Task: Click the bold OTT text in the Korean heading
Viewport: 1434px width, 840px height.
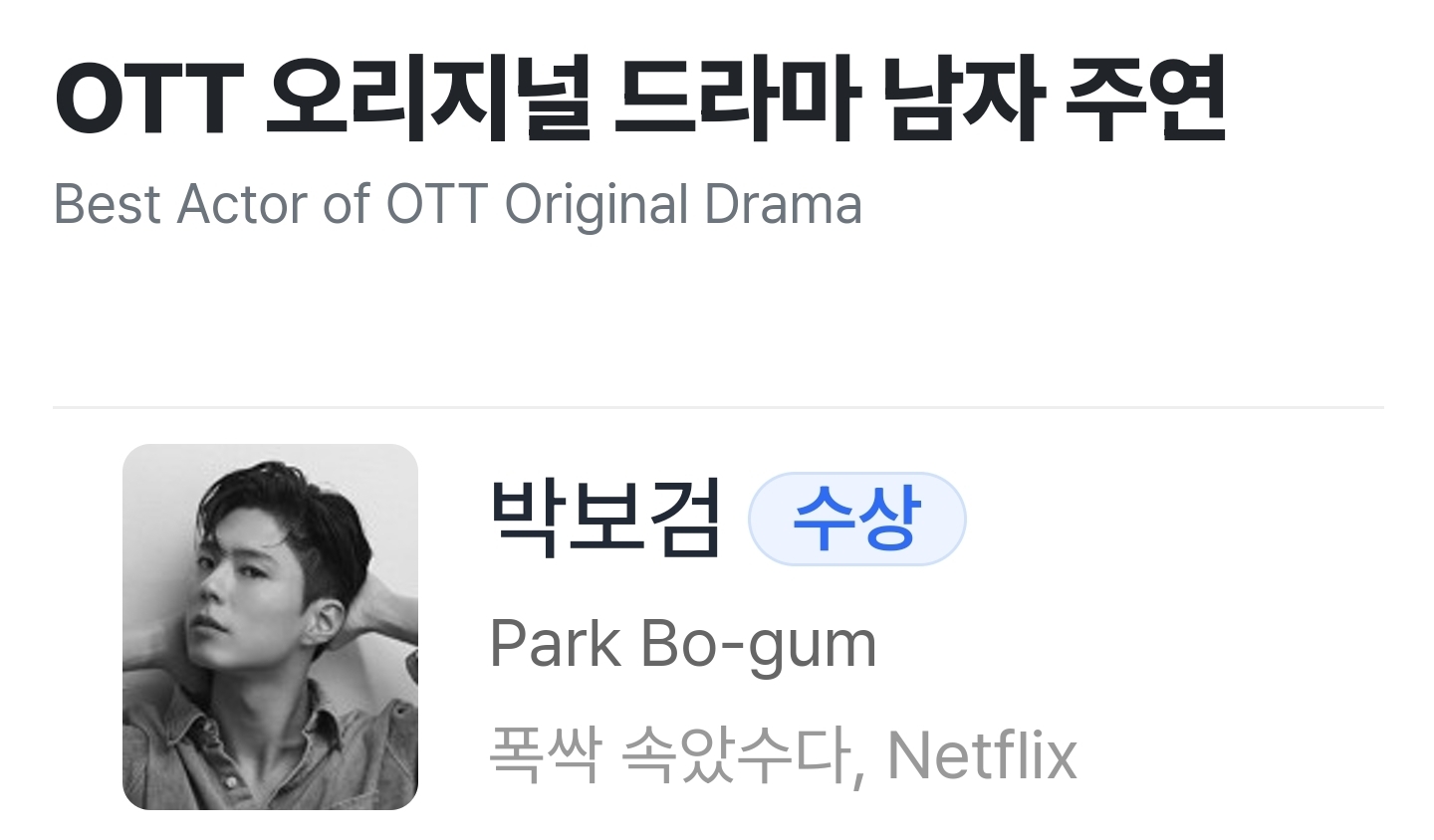Action: click(149, 100)
